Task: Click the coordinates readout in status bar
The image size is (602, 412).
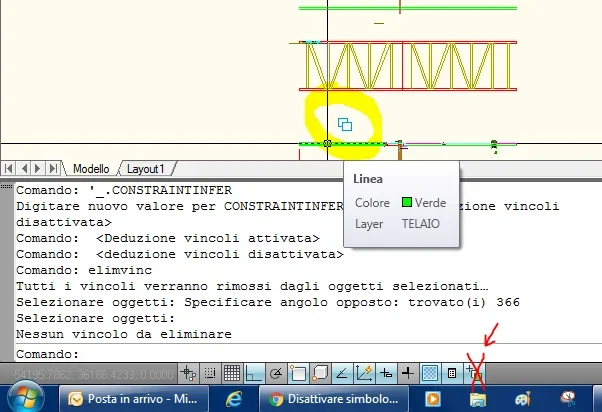Action: pos(93,374)
